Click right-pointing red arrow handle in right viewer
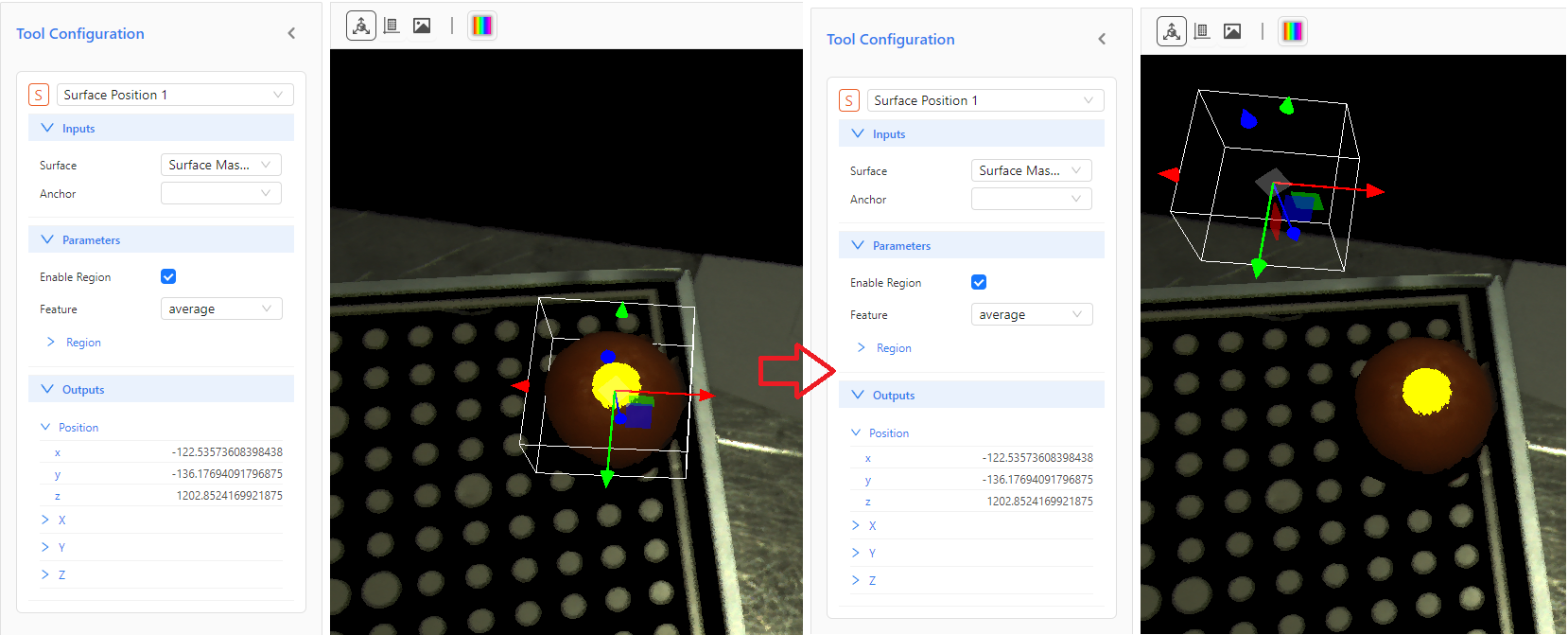The width and height of the screenshot is (1568, 635). 1375,191
